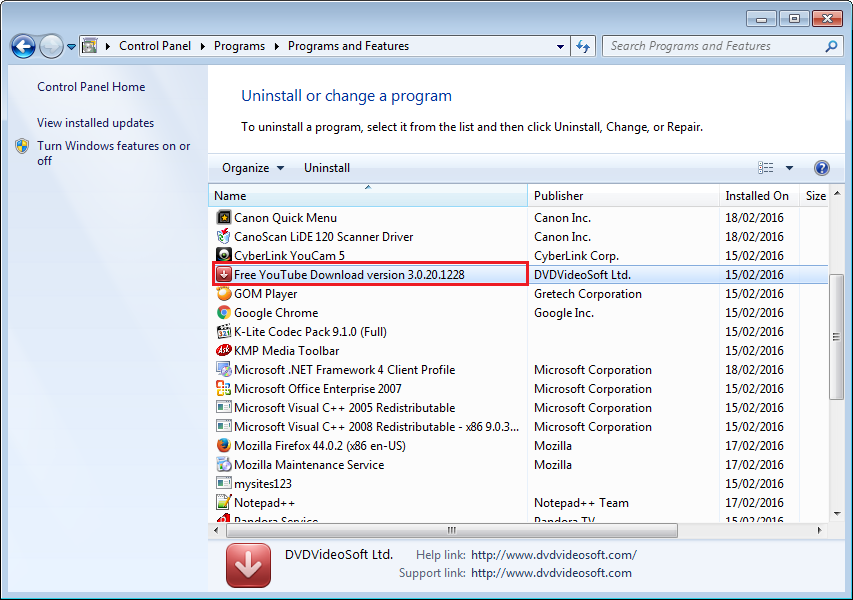Open View installed updates link
This screenshot has height=600, width=853.
pyautogui.click(x=95, y=123)
